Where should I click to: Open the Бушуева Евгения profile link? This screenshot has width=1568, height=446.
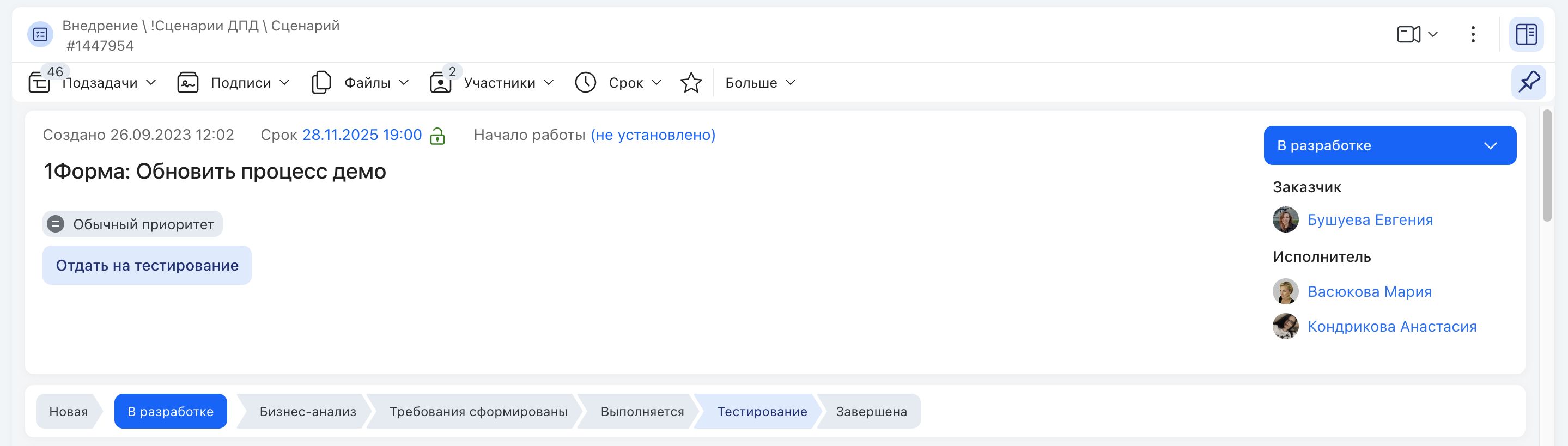(x=1370, y=219)
